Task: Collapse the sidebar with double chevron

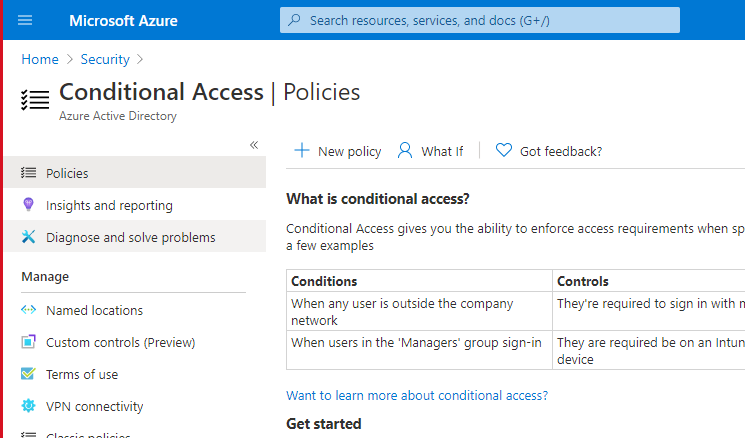Action: click(254, 145)
